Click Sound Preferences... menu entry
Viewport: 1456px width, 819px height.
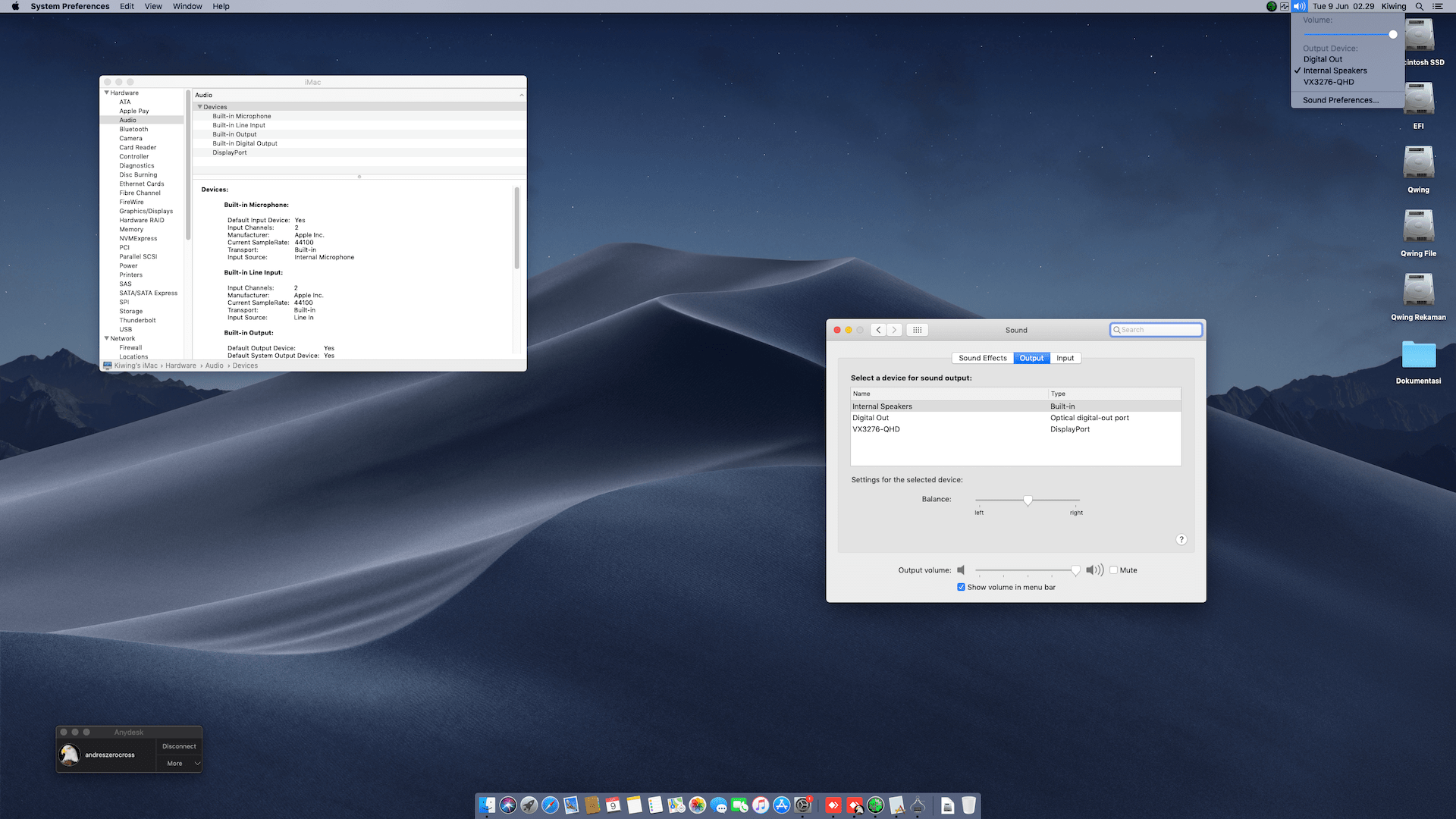[1340, 100]
